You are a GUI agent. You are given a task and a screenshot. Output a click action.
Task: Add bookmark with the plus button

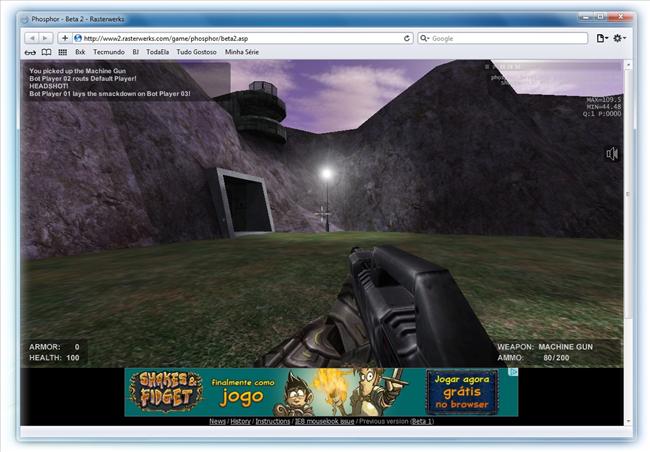point(64,38)
